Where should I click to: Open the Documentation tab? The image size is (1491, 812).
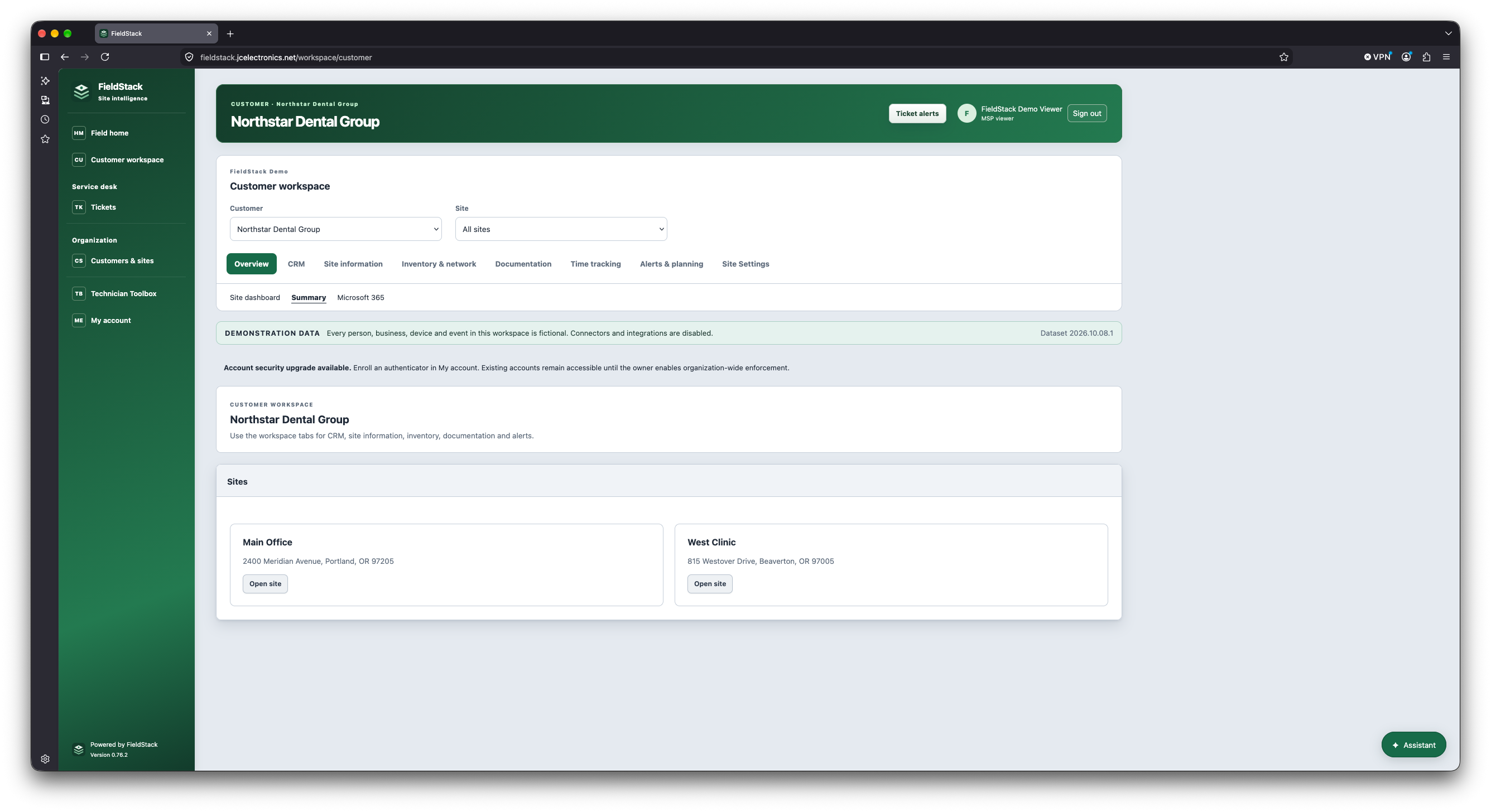523,264
